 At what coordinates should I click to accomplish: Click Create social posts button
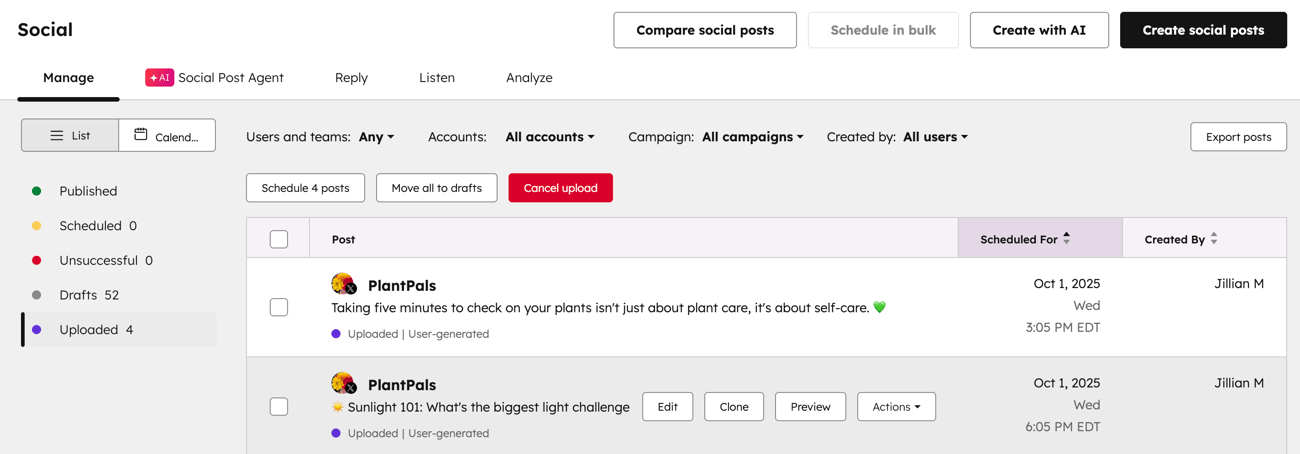coord(1203,30)
